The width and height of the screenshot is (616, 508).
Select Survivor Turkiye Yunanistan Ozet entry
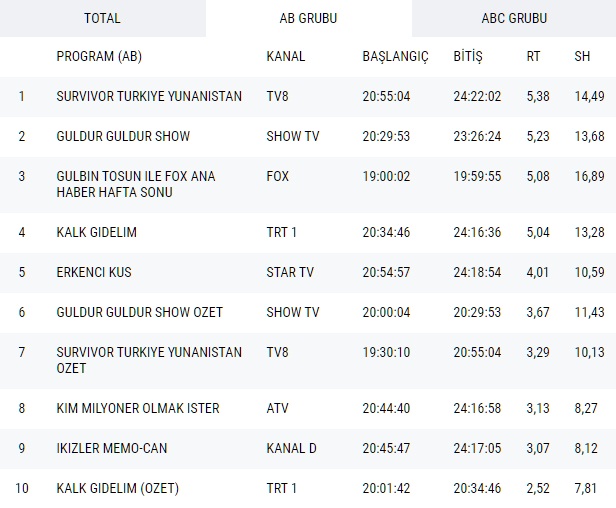(x=149, y=360)
